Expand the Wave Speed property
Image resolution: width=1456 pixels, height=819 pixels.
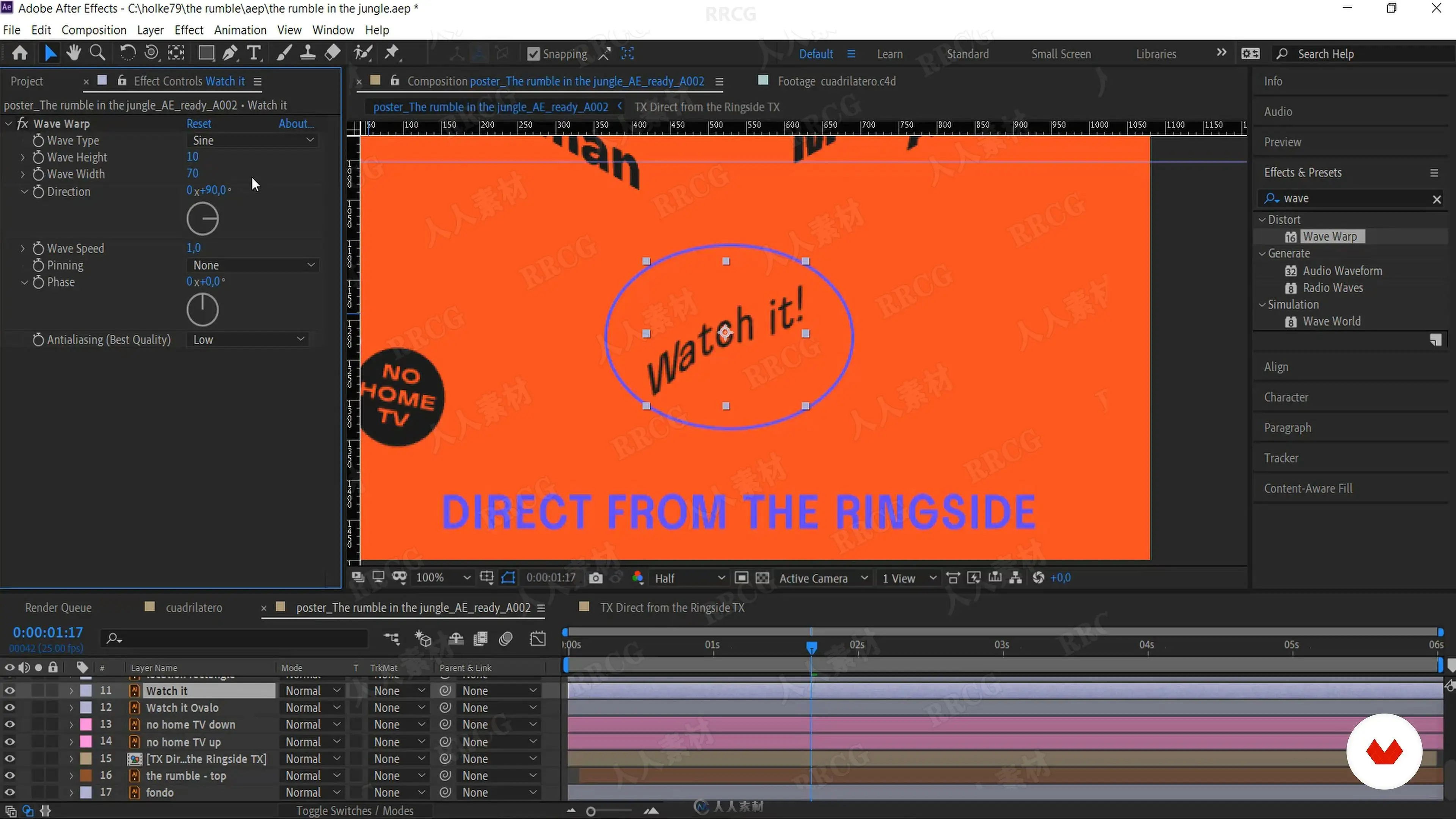(x=23, y=248)
